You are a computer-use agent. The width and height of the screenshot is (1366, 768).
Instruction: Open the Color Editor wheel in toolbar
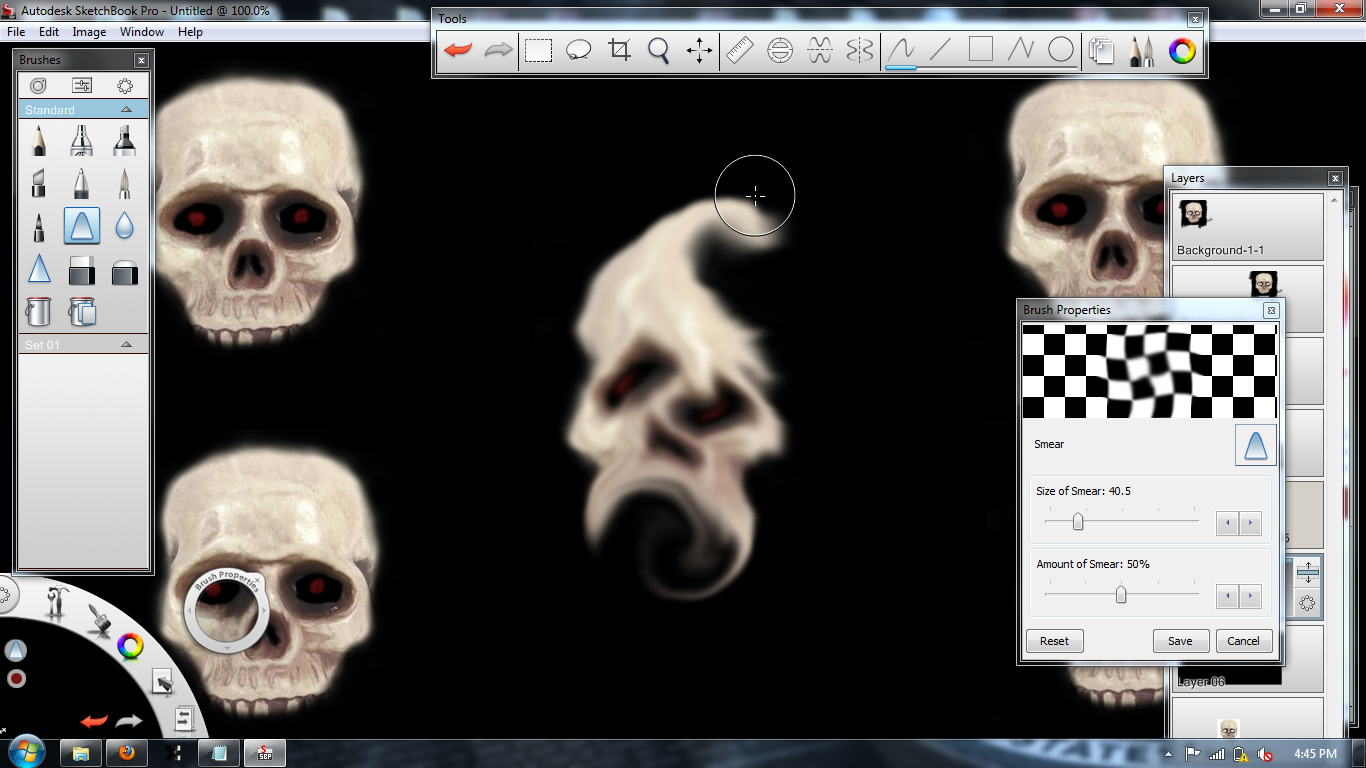coord(1182,50)
